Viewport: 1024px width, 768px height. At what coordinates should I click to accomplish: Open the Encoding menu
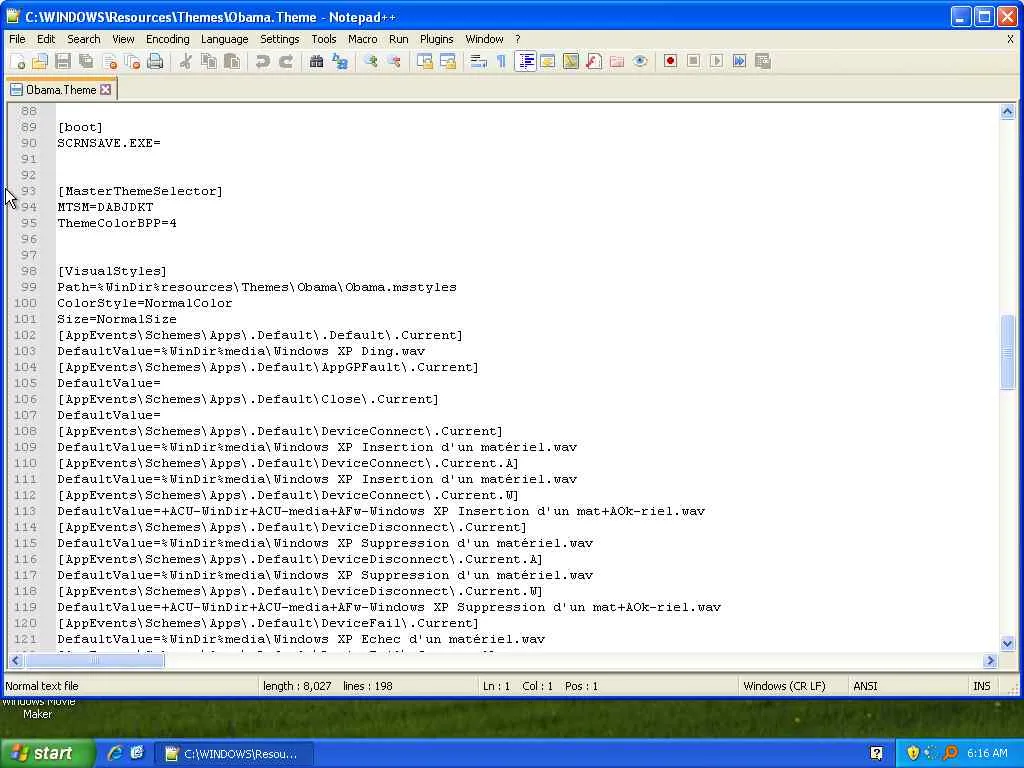(x=168, y=39)
